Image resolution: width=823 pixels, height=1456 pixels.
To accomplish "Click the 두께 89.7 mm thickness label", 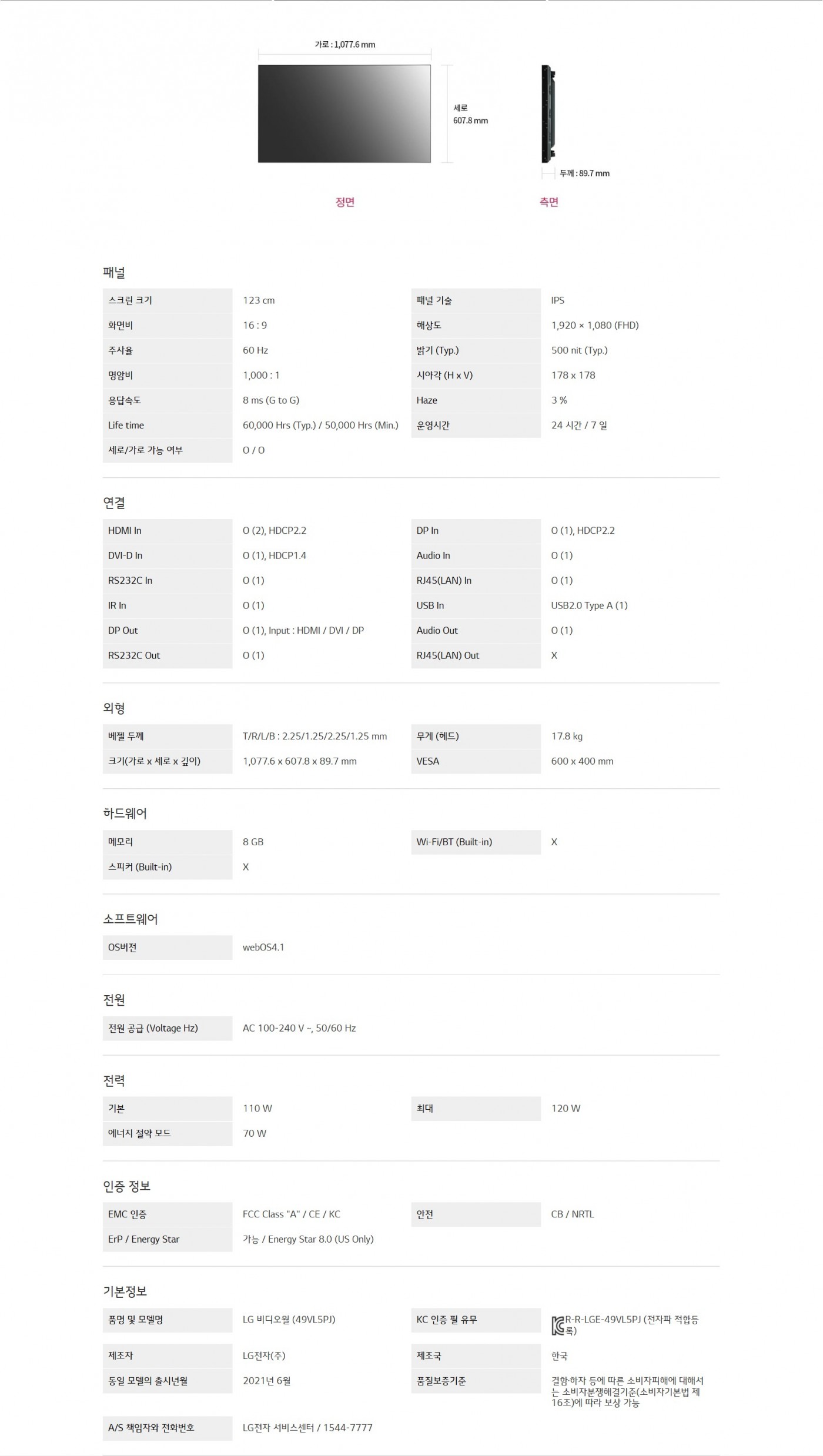I will (584, 173).
